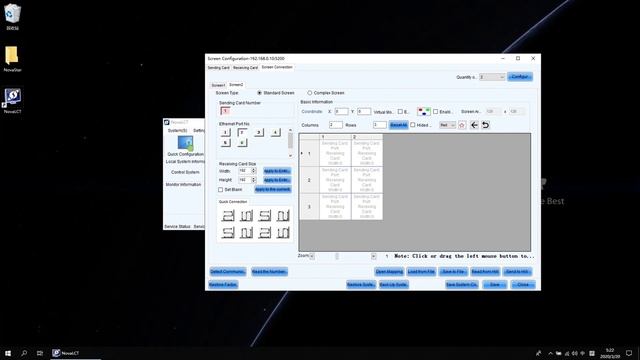This screenshot has height=360, width=640.
Task: Open the Quantity dropdown
Action: click(x=492, y=77)
